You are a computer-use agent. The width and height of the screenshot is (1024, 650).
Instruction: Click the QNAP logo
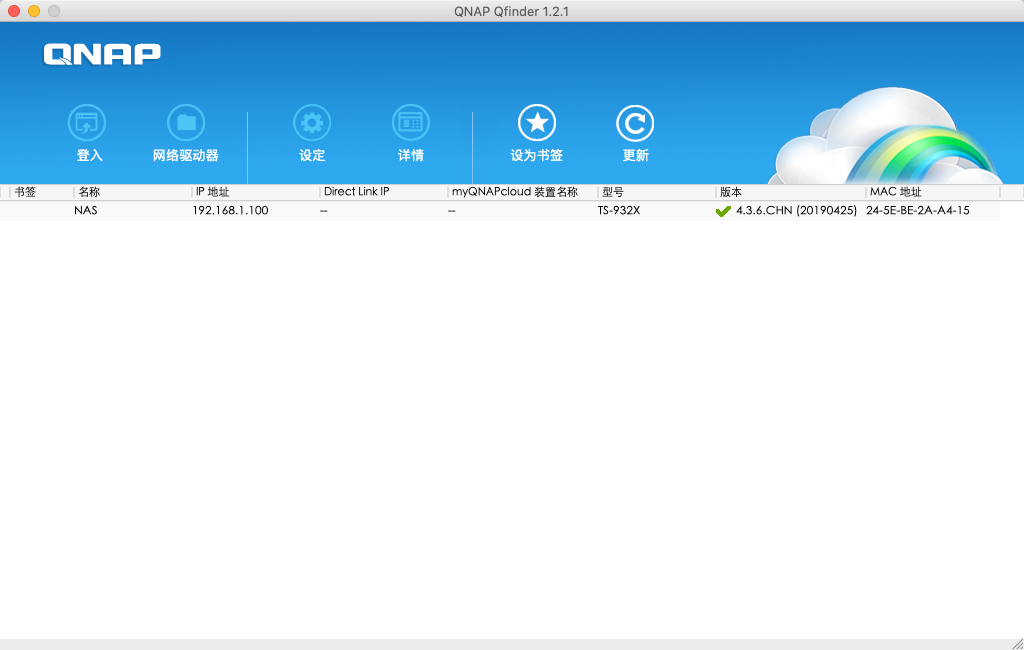102,54
